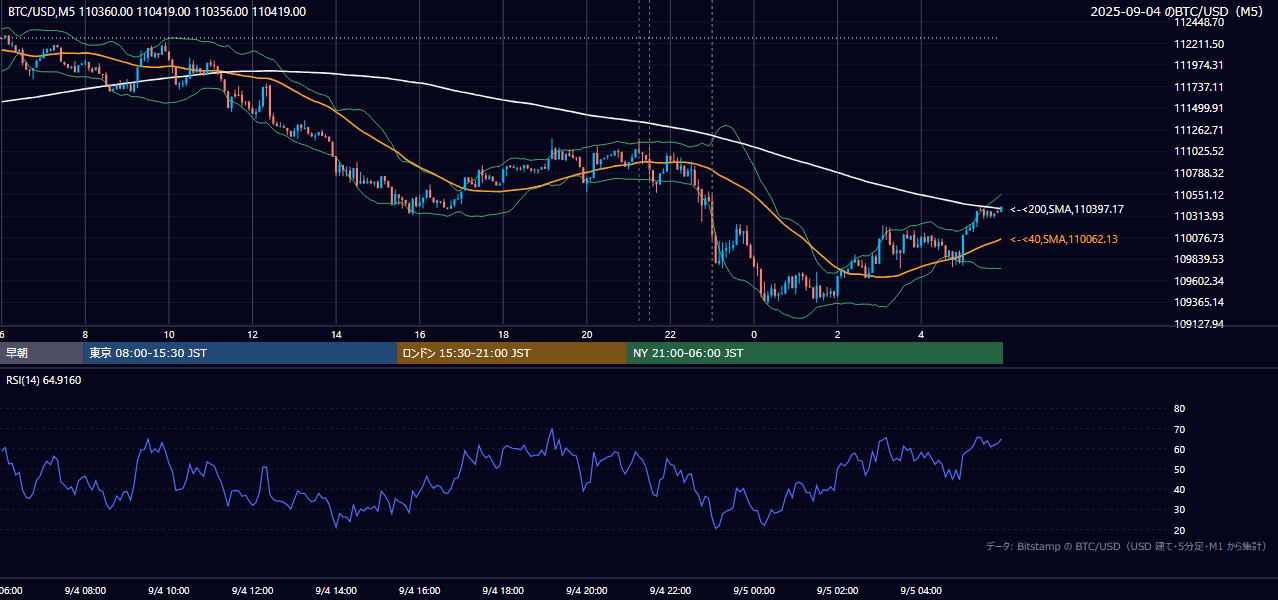This screenshot has width=1278, height=600.
Task: Click the RSI axis value 30
Action: click(1179, 510)
